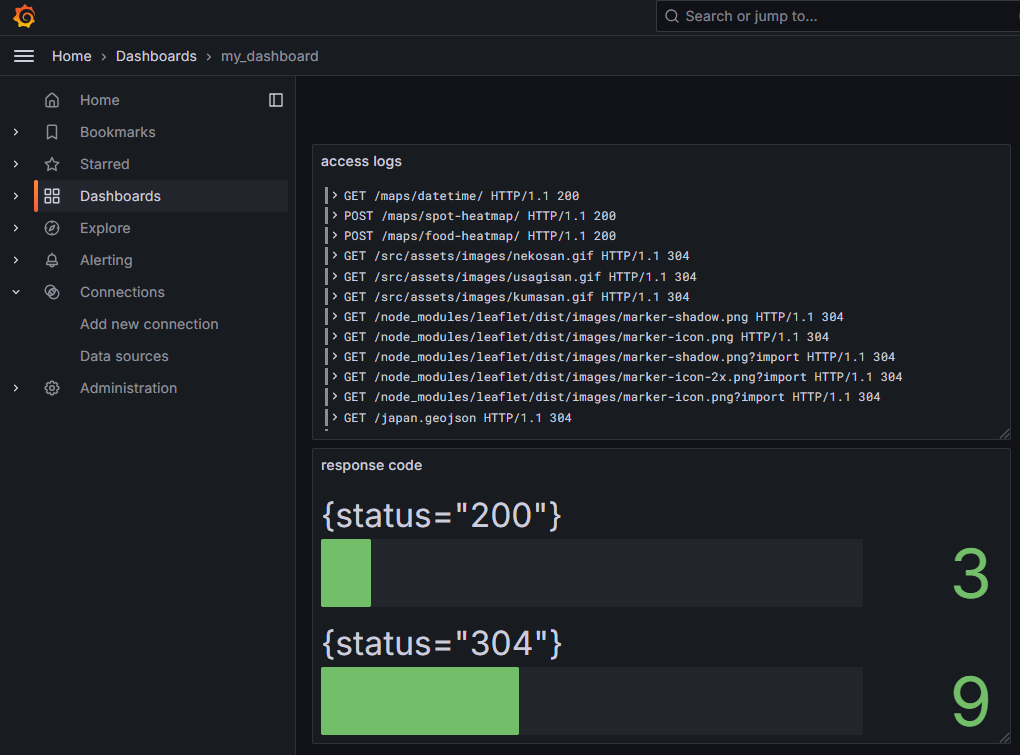Open Starred in the sidebar
Image resolution: width=1020 pixels, height=755 pixels.
click(x=105, y=164)
